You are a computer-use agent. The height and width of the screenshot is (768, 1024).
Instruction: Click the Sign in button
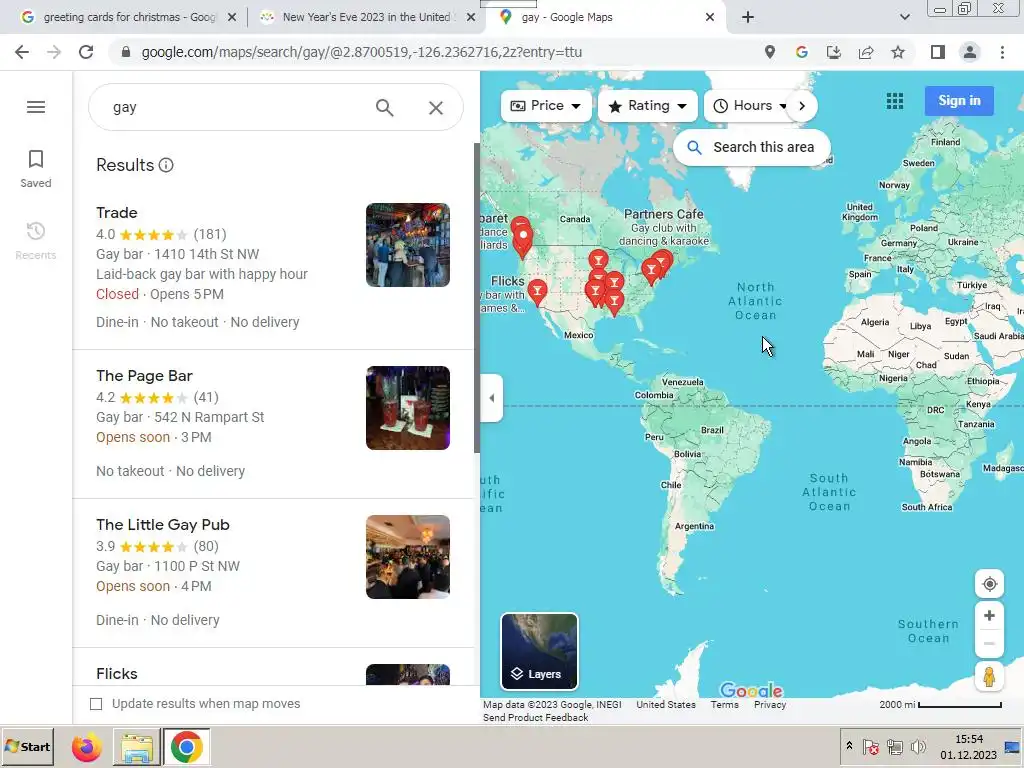(x=959, y=101)
